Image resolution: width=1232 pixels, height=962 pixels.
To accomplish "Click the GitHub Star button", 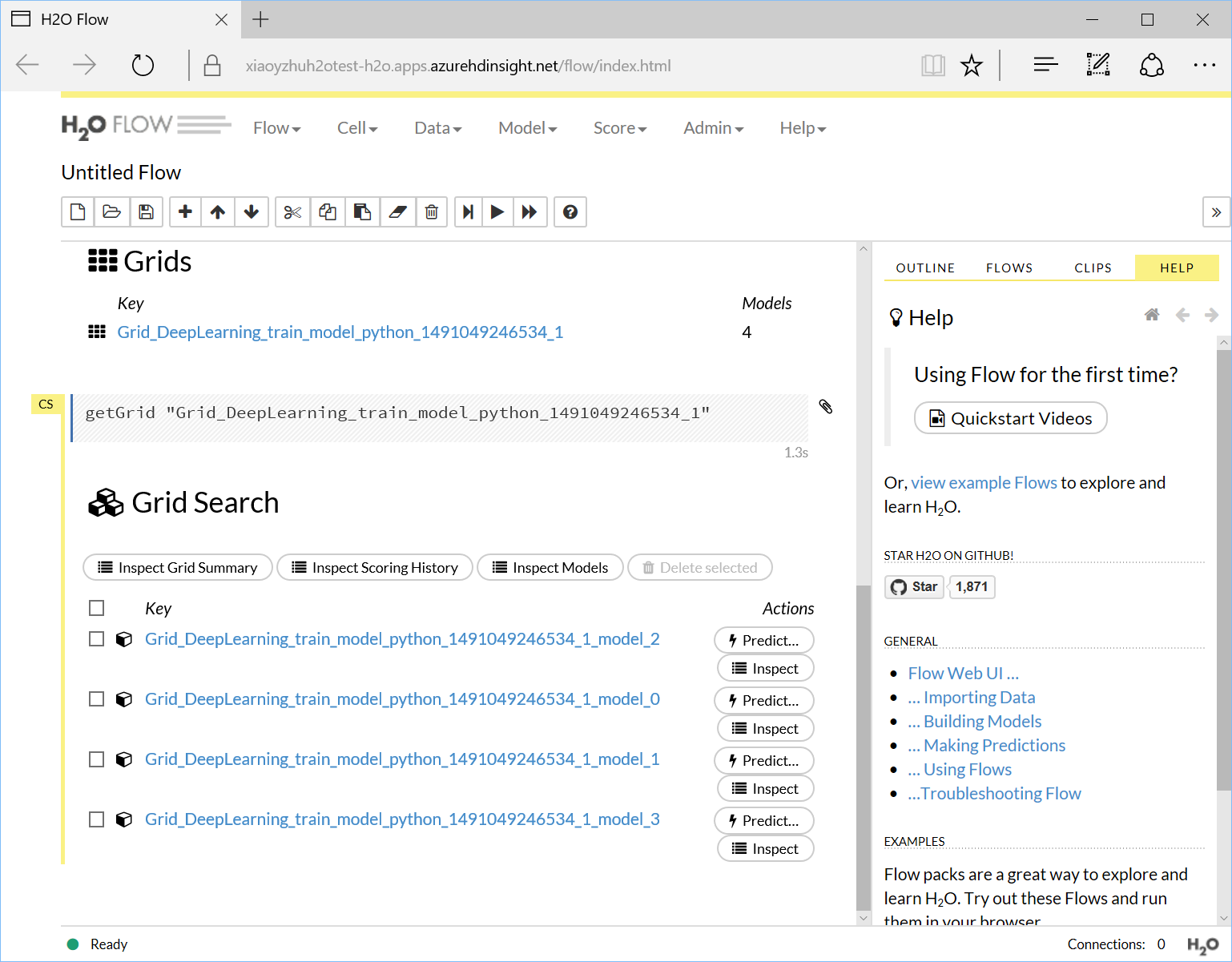I will coord(915,586).
